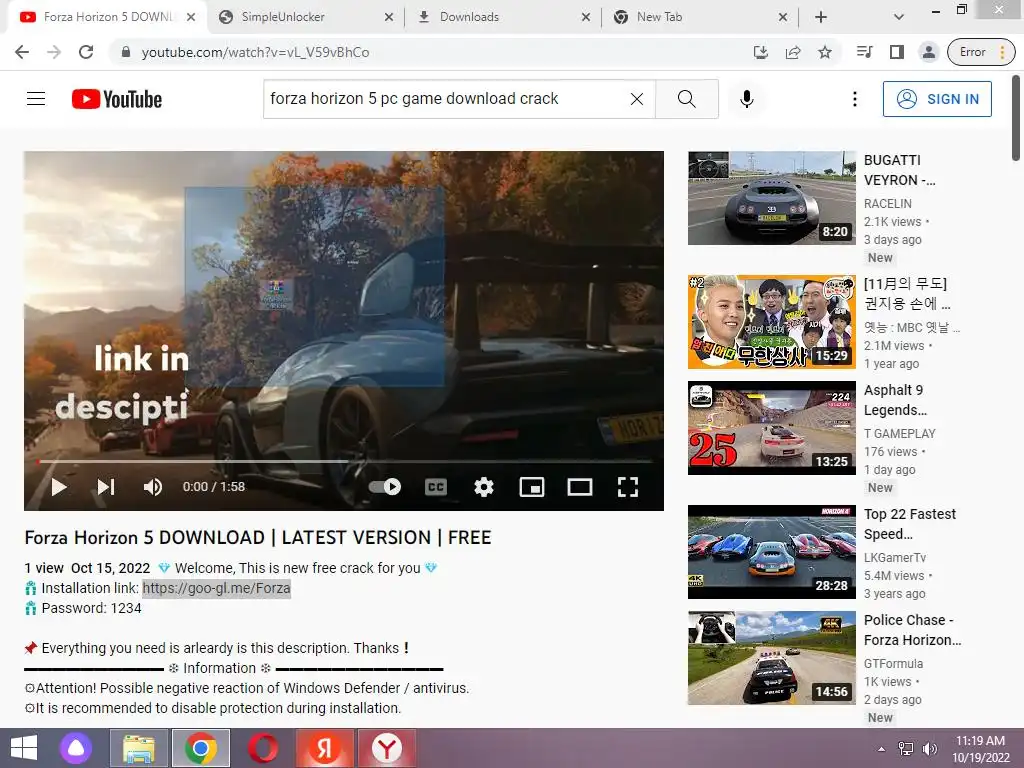Switch to the New Tab tab
The height and width of the screenshot is (768, 1024).
[x=659, y=17]
